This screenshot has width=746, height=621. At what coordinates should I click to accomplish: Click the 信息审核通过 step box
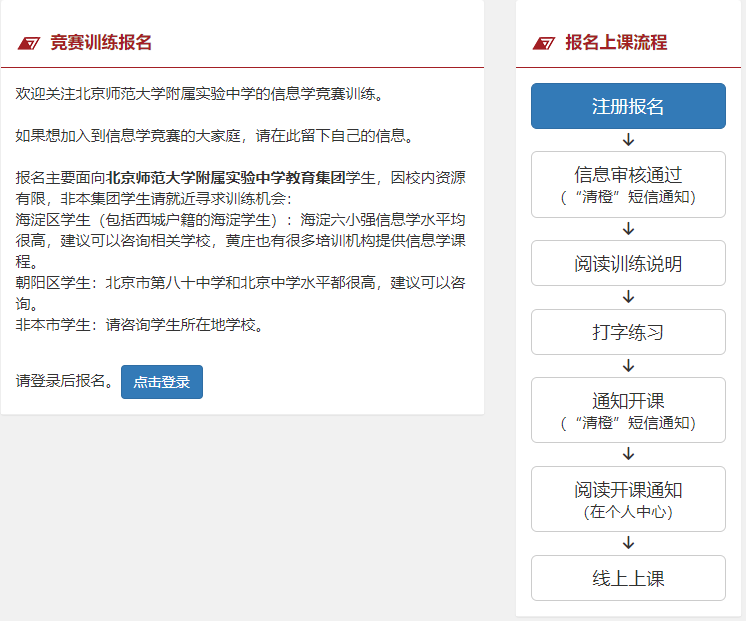[x=628, y=185]
